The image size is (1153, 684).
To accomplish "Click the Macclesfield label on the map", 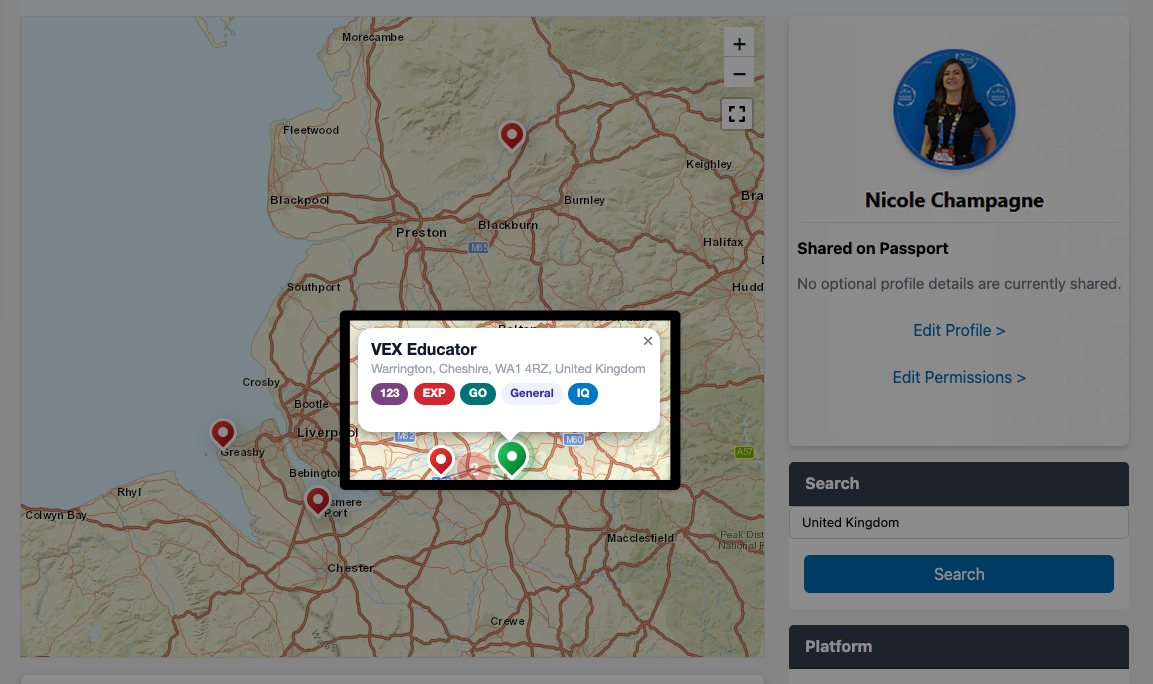I will pos(640,538).
